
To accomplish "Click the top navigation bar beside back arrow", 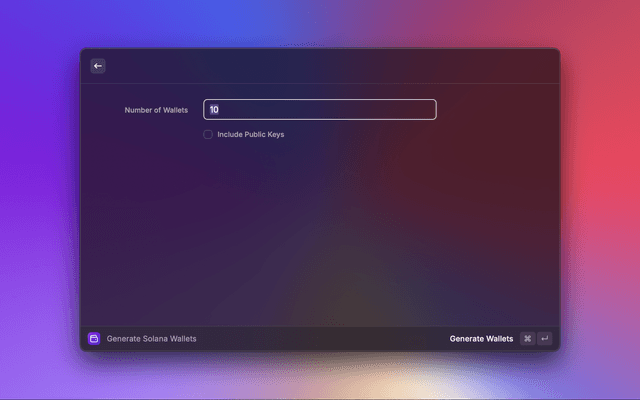I will [320, 66].
